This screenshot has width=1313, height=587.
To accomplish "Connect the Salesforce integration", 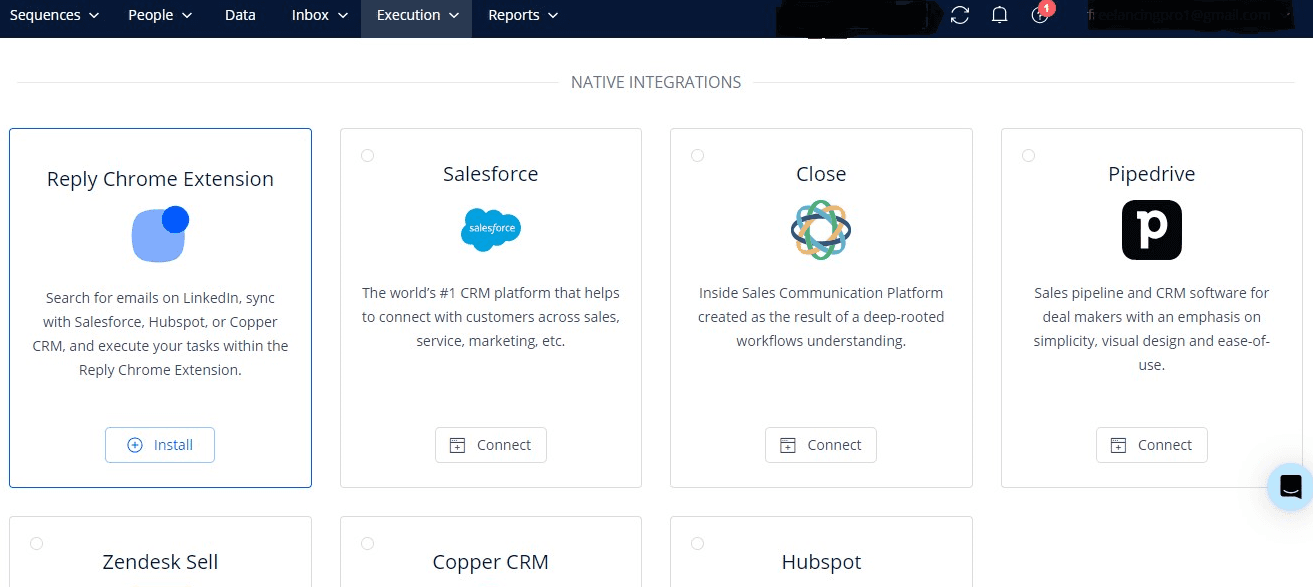I will (x=491, y=444).
